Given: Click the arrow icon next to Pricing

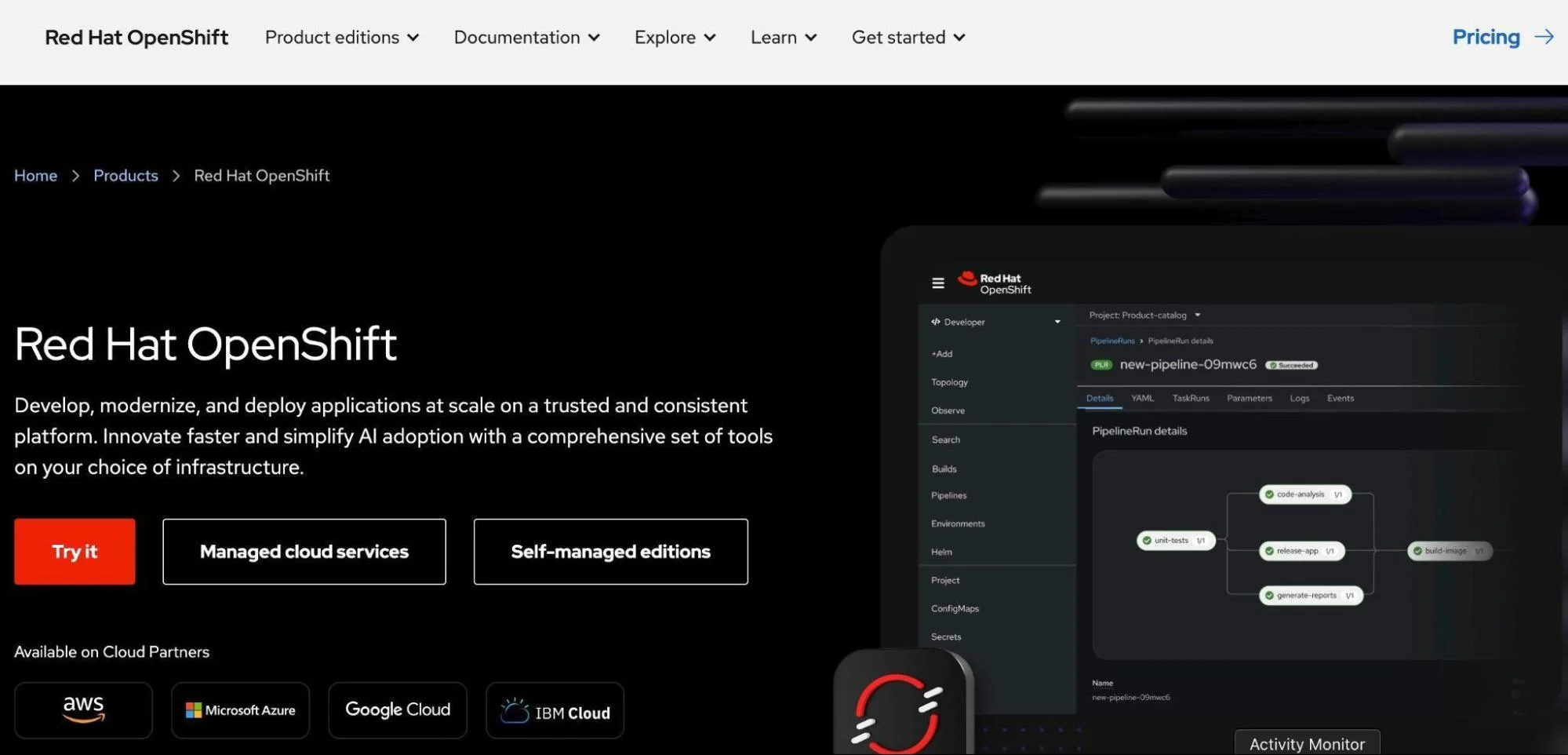Looking at the screenshot, I should click(1544, 37).
